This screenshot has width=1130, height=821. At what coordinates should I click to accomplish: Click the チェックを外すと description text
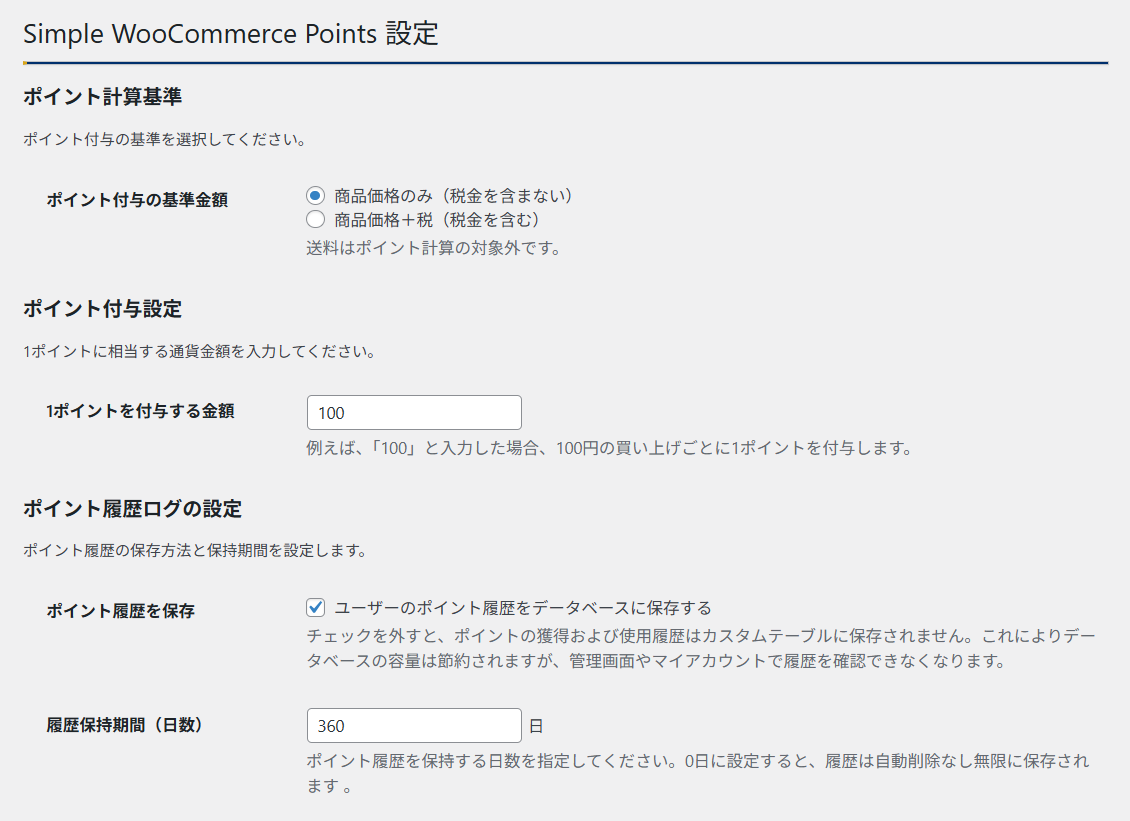pos(701,648)
